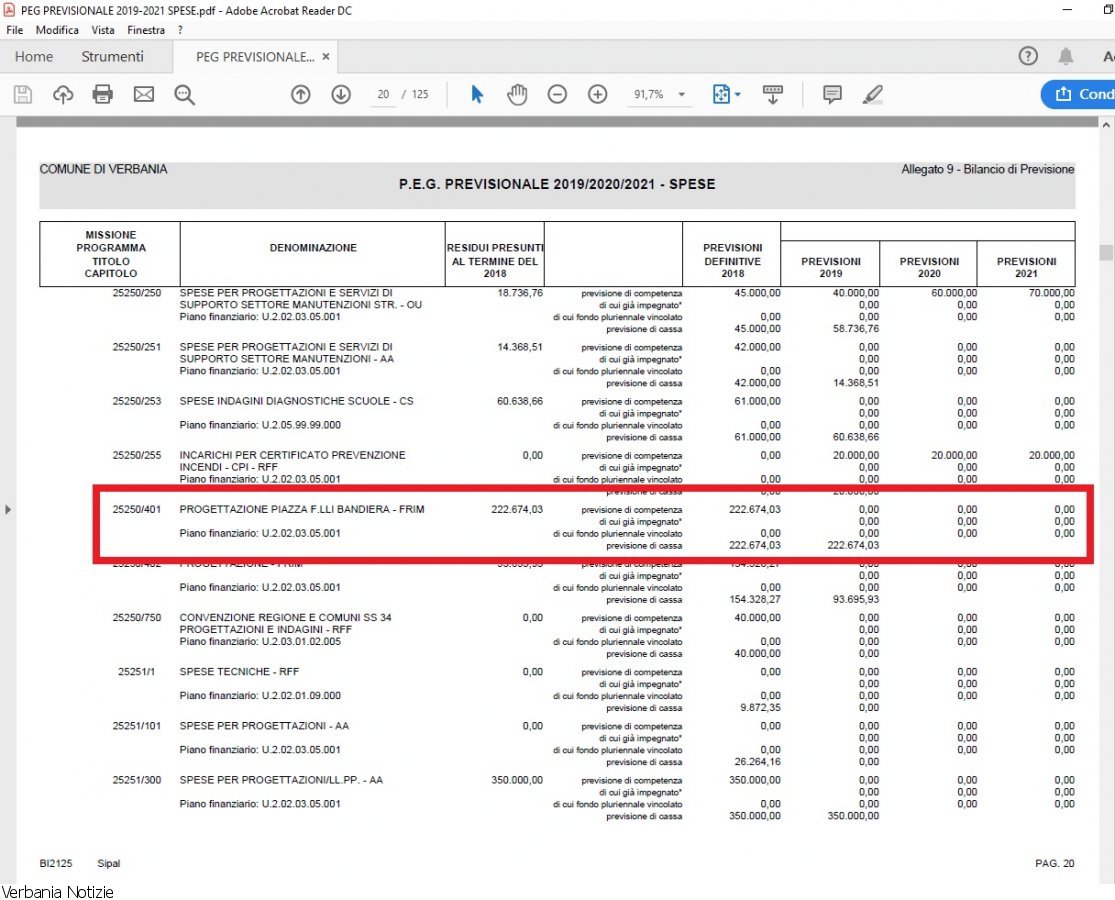1115x900 pixels.
Task: Select the Hand pan tool
Action: 517,94
